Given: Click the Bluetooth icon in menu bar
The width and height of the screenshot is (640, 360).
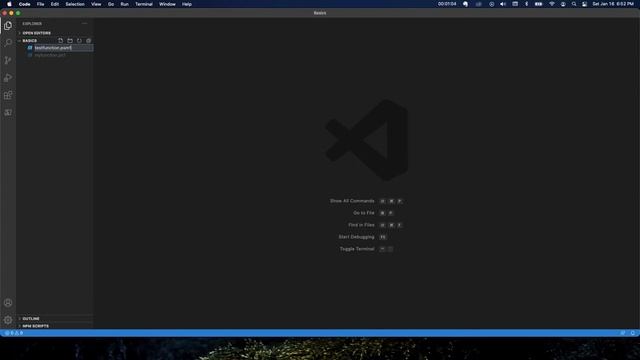Looking at the screenshot, I should coord(527,4).
